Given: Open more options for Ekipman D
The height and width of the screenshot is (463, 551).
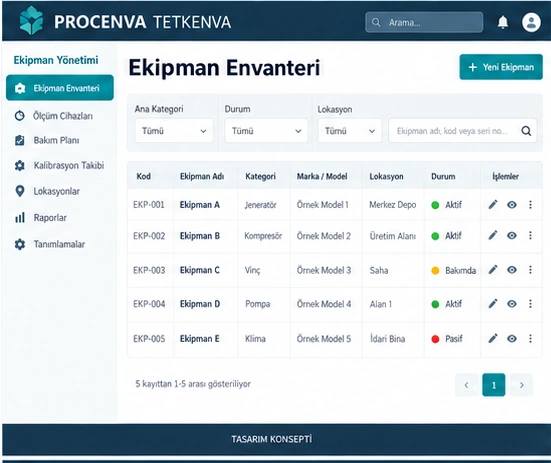Looking at the screenshot, I should point(530,304).
